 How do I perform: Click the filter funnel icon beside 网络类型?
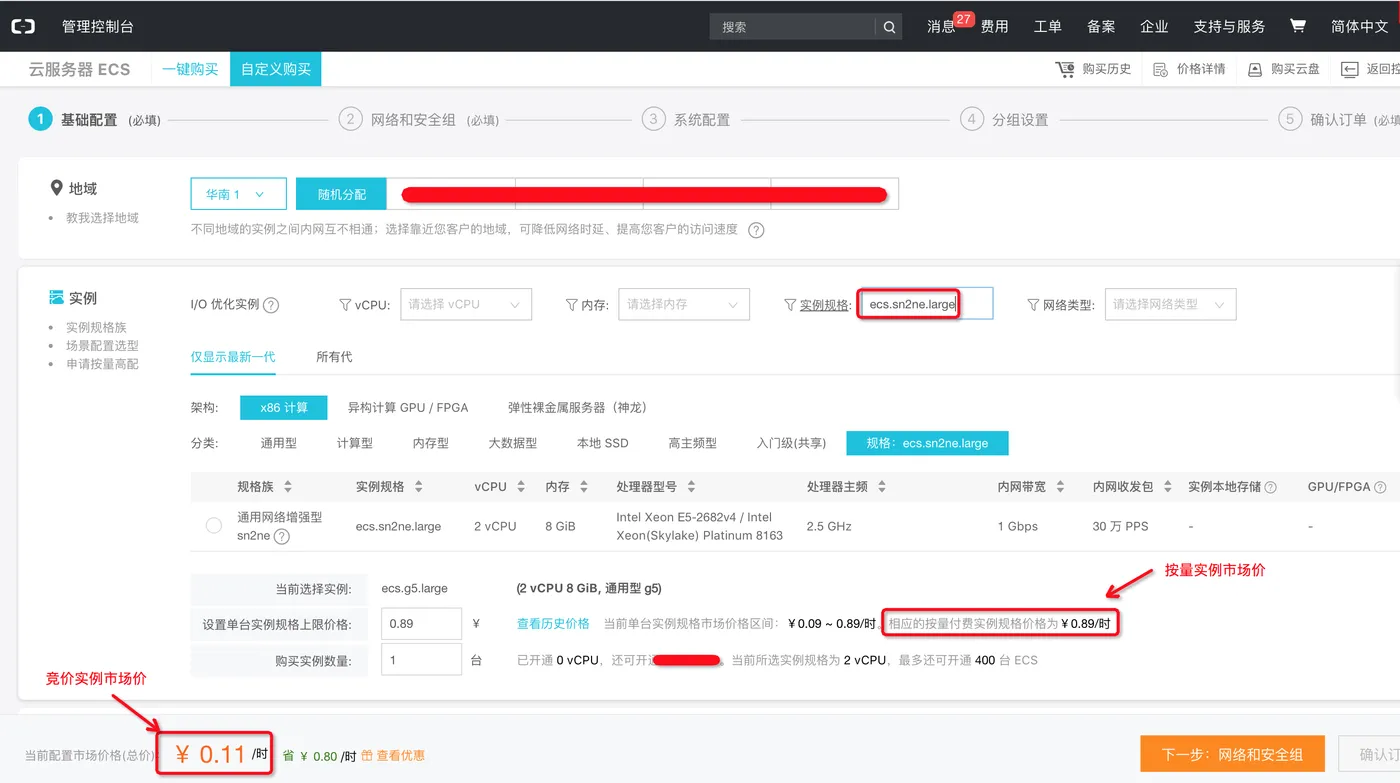coord(1034,305)
